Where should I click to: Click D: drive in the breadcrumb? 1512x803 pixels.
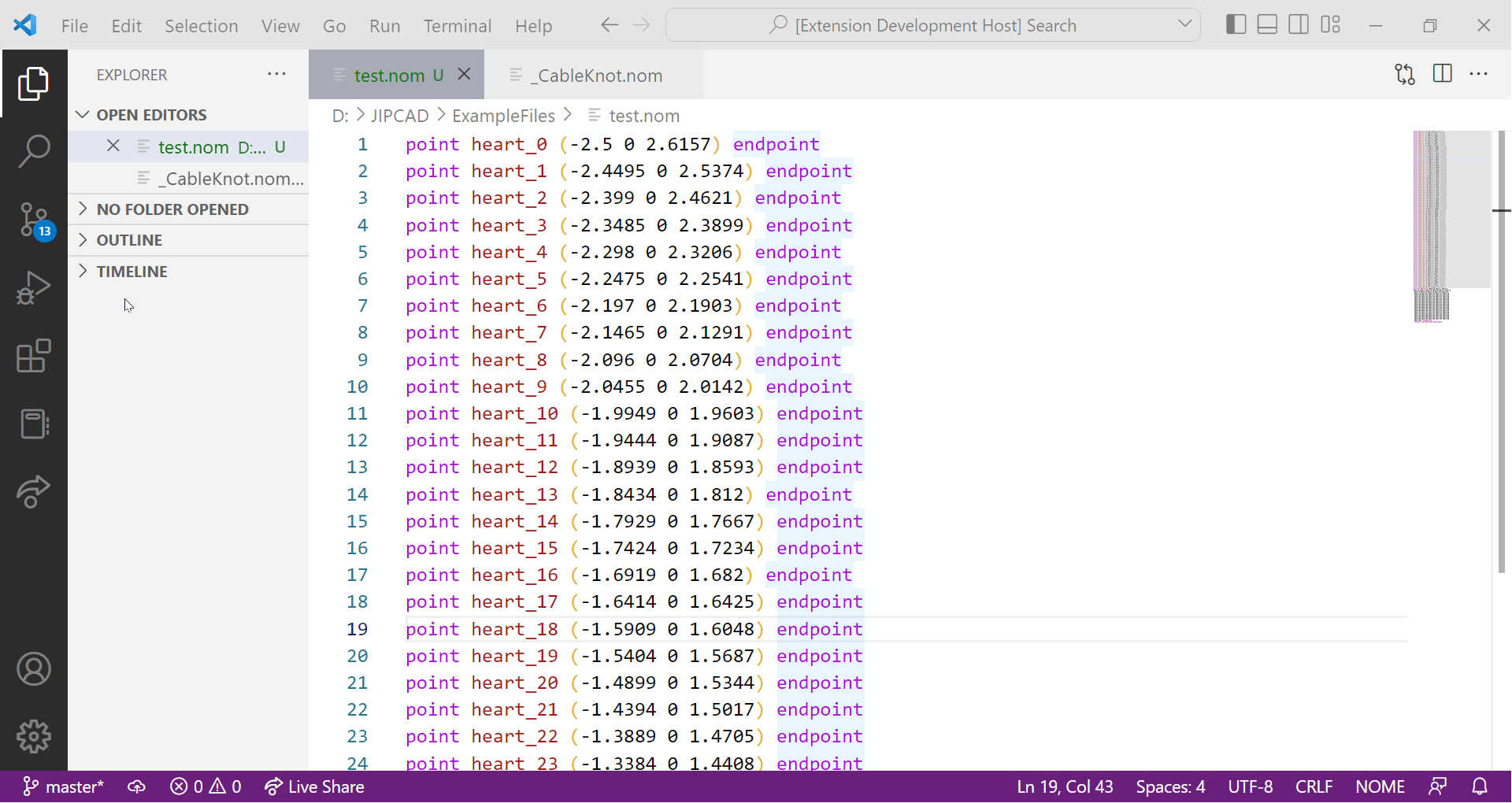(x=340, y=116)
